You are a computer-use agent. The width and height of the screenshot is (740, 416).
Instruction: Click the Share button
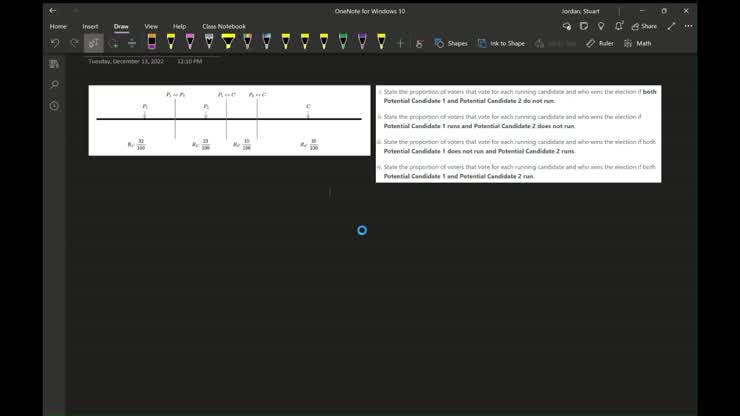pos(643,26)
